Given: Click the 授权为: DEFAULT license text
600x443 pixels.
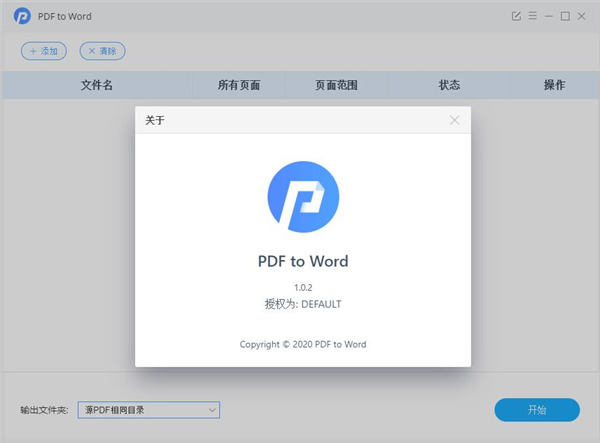Looking at the screenshot, I should 303,304.
